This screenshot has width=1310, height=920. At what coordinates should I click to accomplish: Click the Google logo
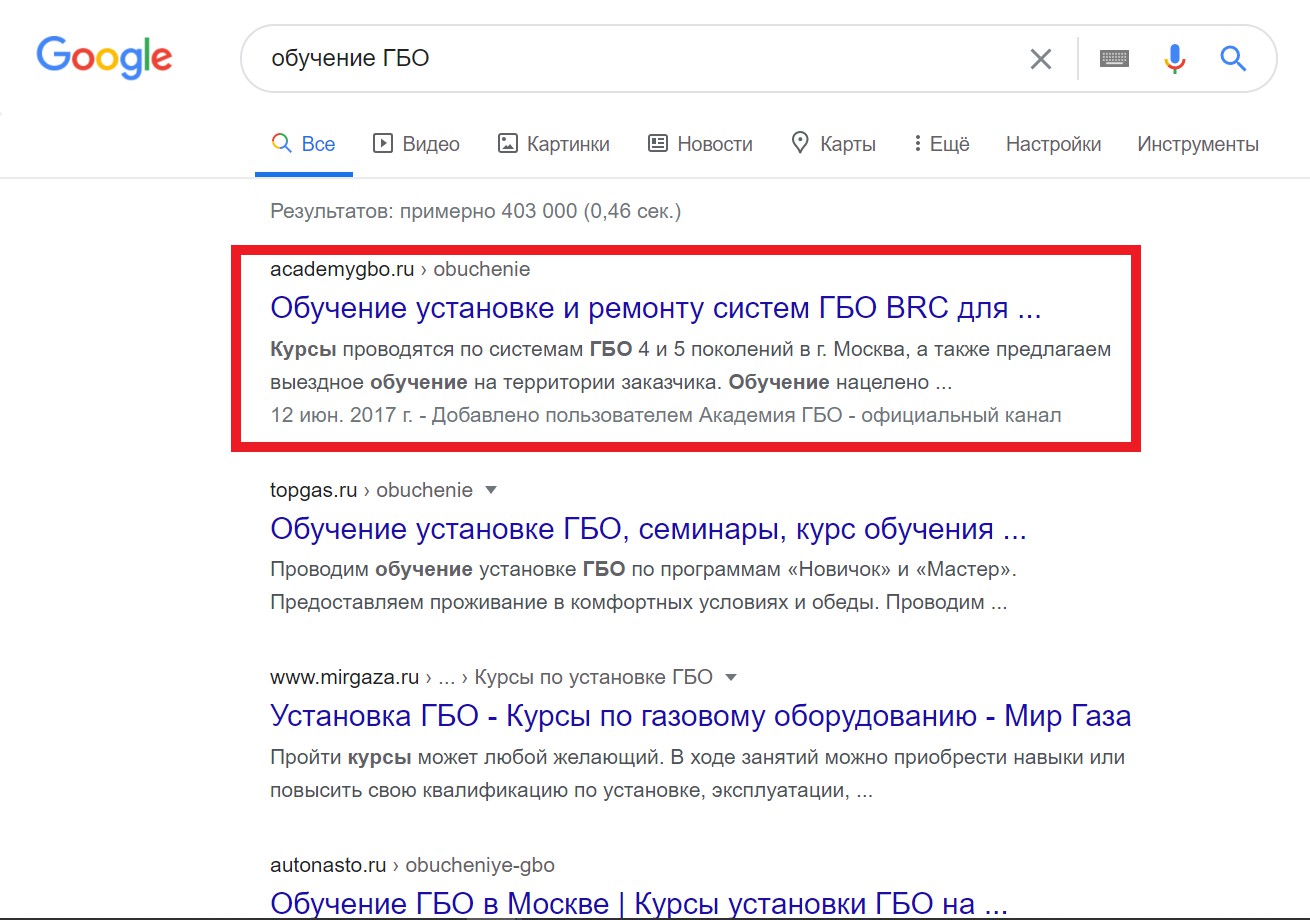[104, 58]
